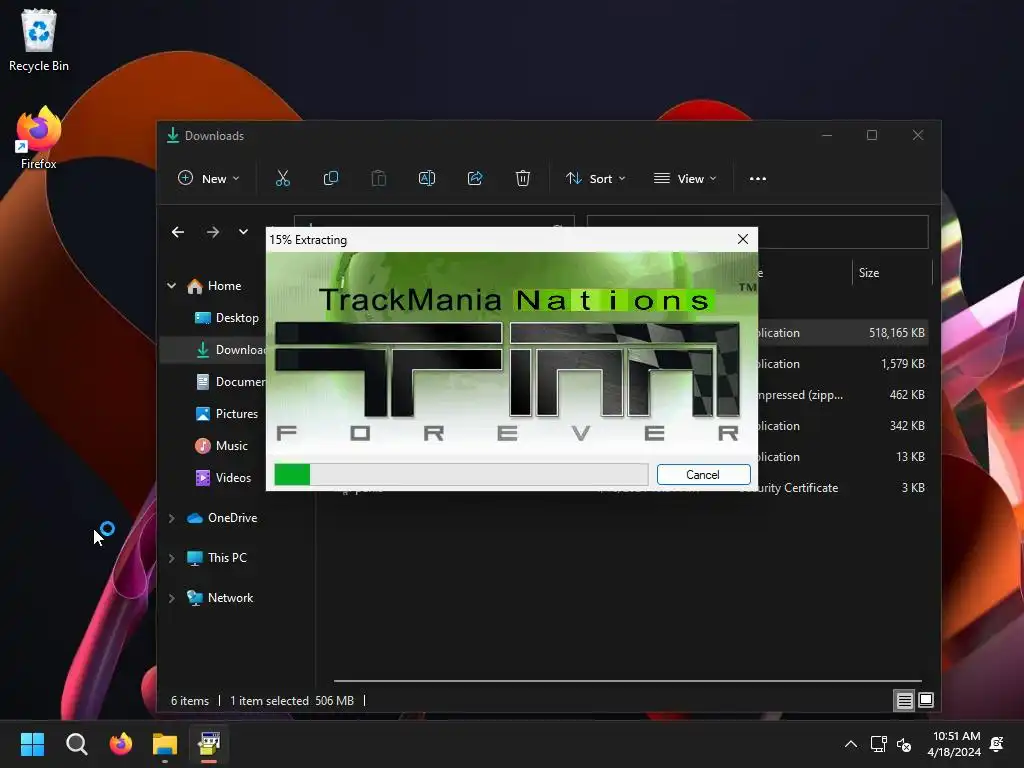Viewport: 1024px width, 768px height.
Task: Click the Cut scissors icon in toolbar
Action: (x=283, y=178)
